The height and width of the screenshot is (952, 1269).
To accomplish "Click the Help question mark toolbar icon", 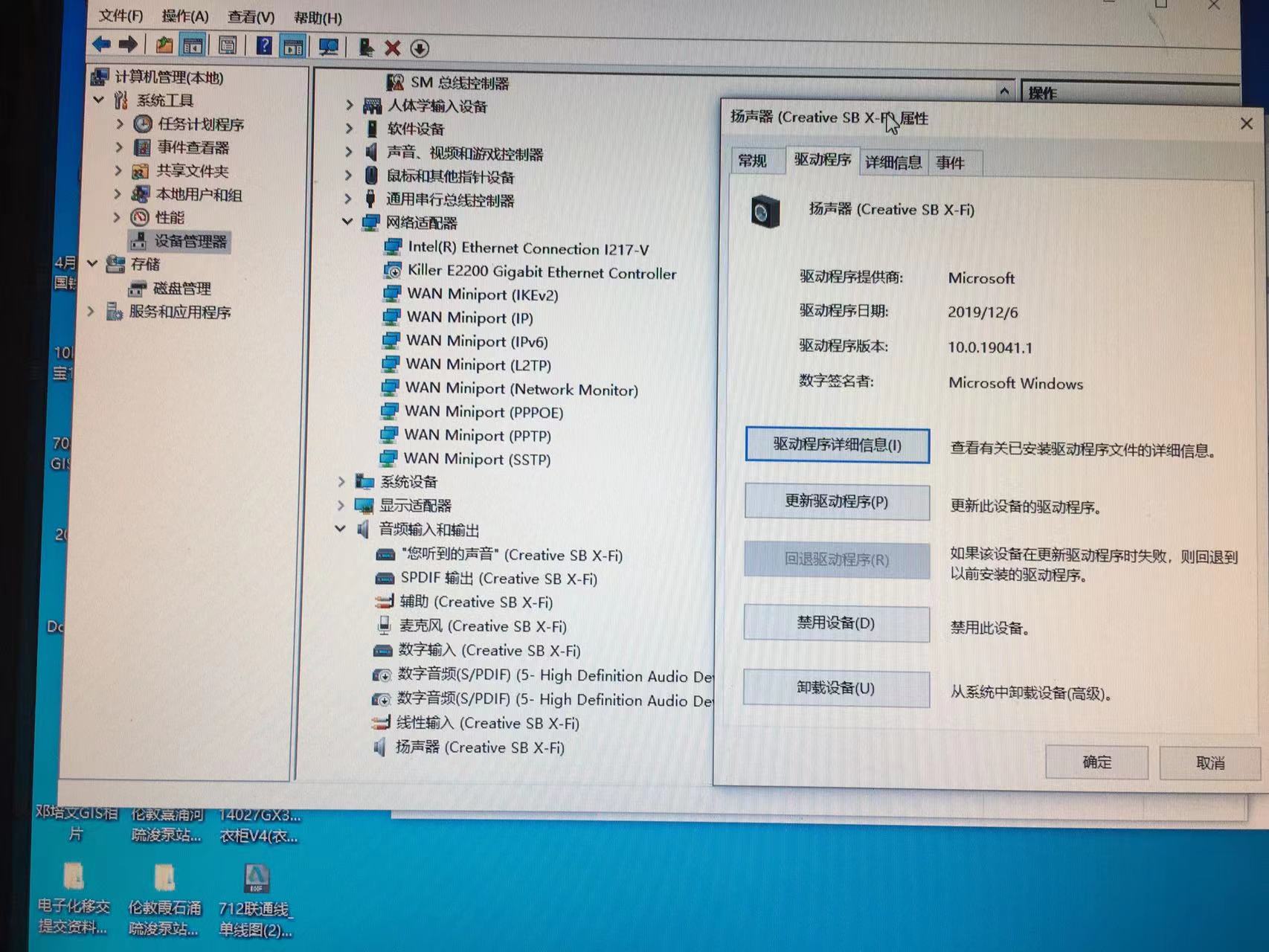I will pyautogui.click(x=264, y=45).
